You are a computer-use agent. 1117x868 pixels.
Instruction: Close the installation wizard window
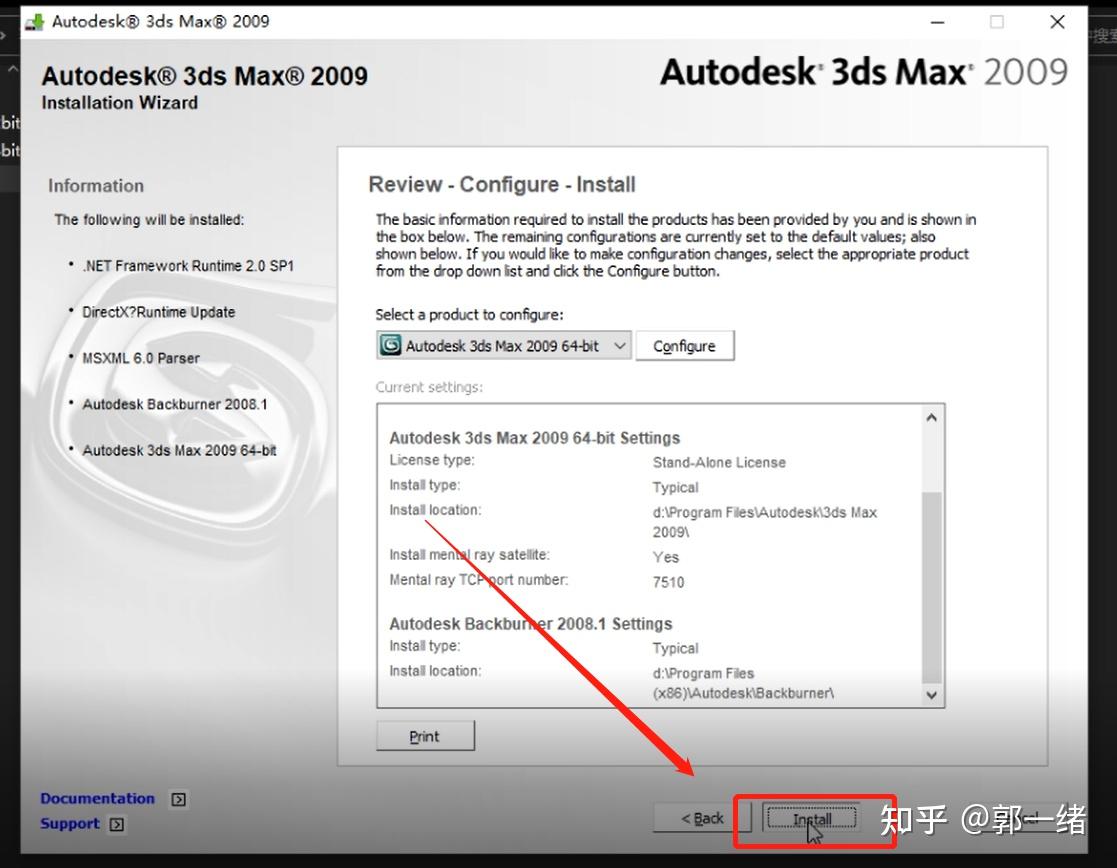(x=1057, y=22)
